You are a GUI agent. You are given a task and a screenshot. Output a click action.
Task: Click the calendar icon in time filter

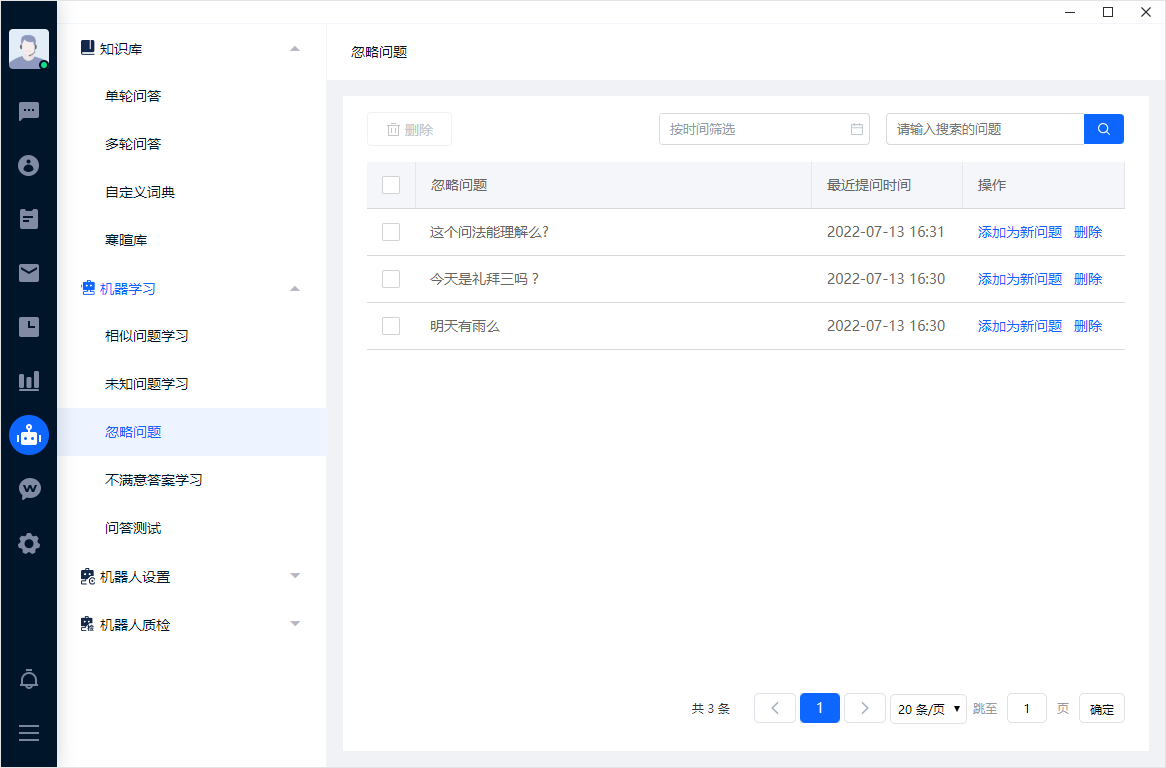pos(857,129)
